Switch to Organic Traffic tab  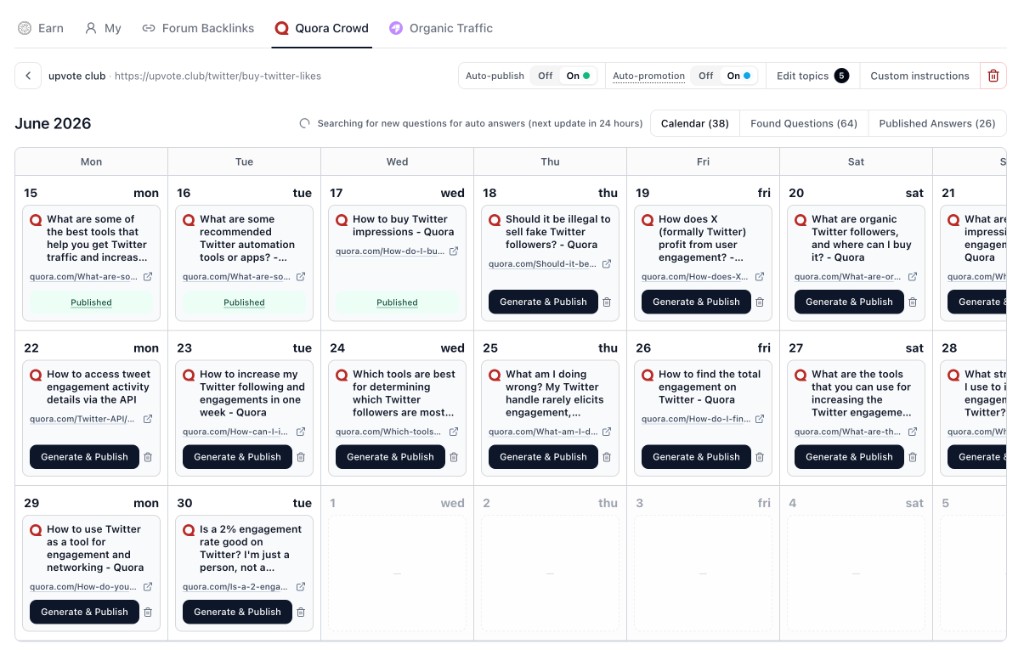click(x=441, y=28)
